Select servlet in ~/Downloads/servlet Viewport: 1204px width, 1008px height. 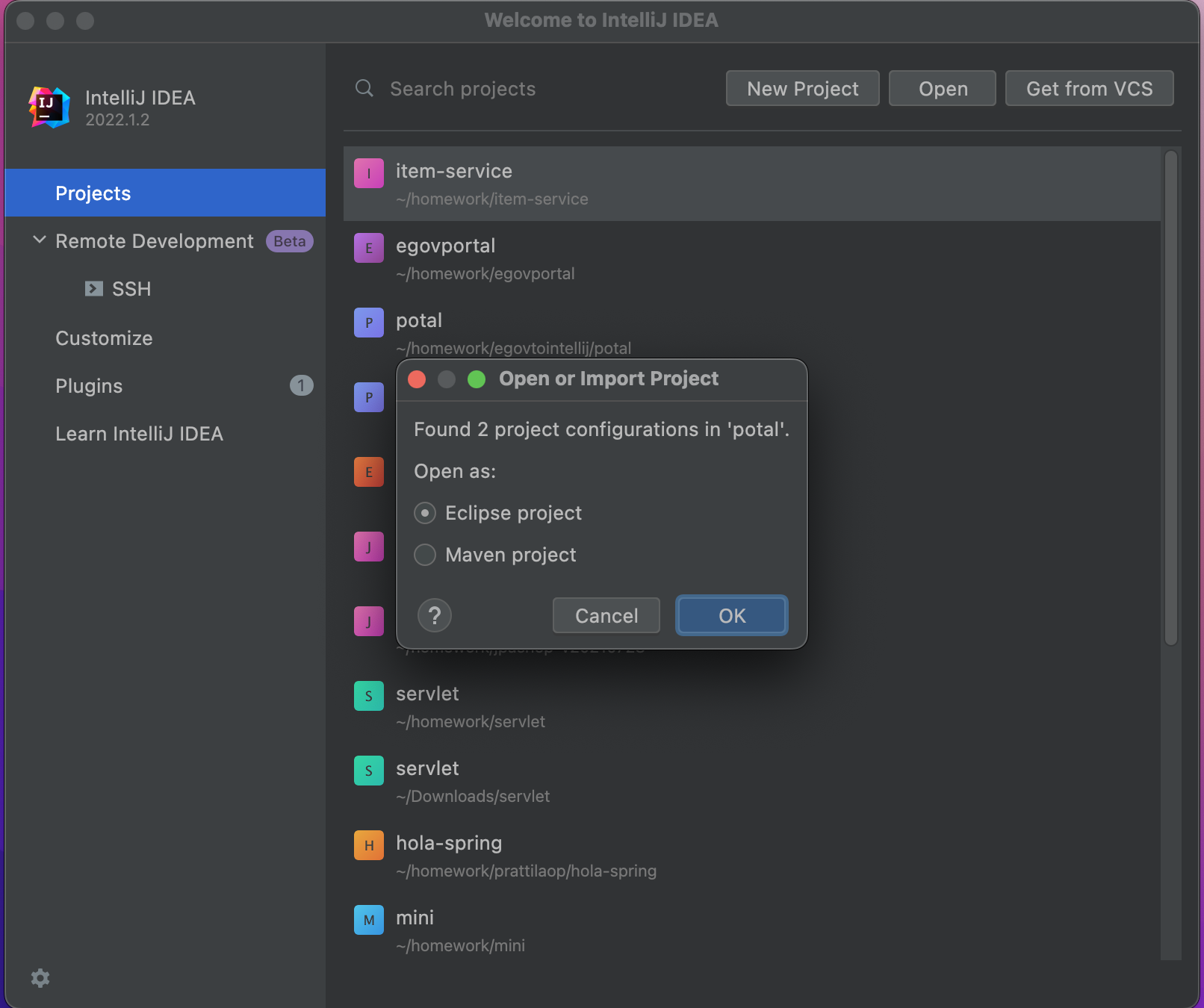pyautogui.click(x=427, y=768)
